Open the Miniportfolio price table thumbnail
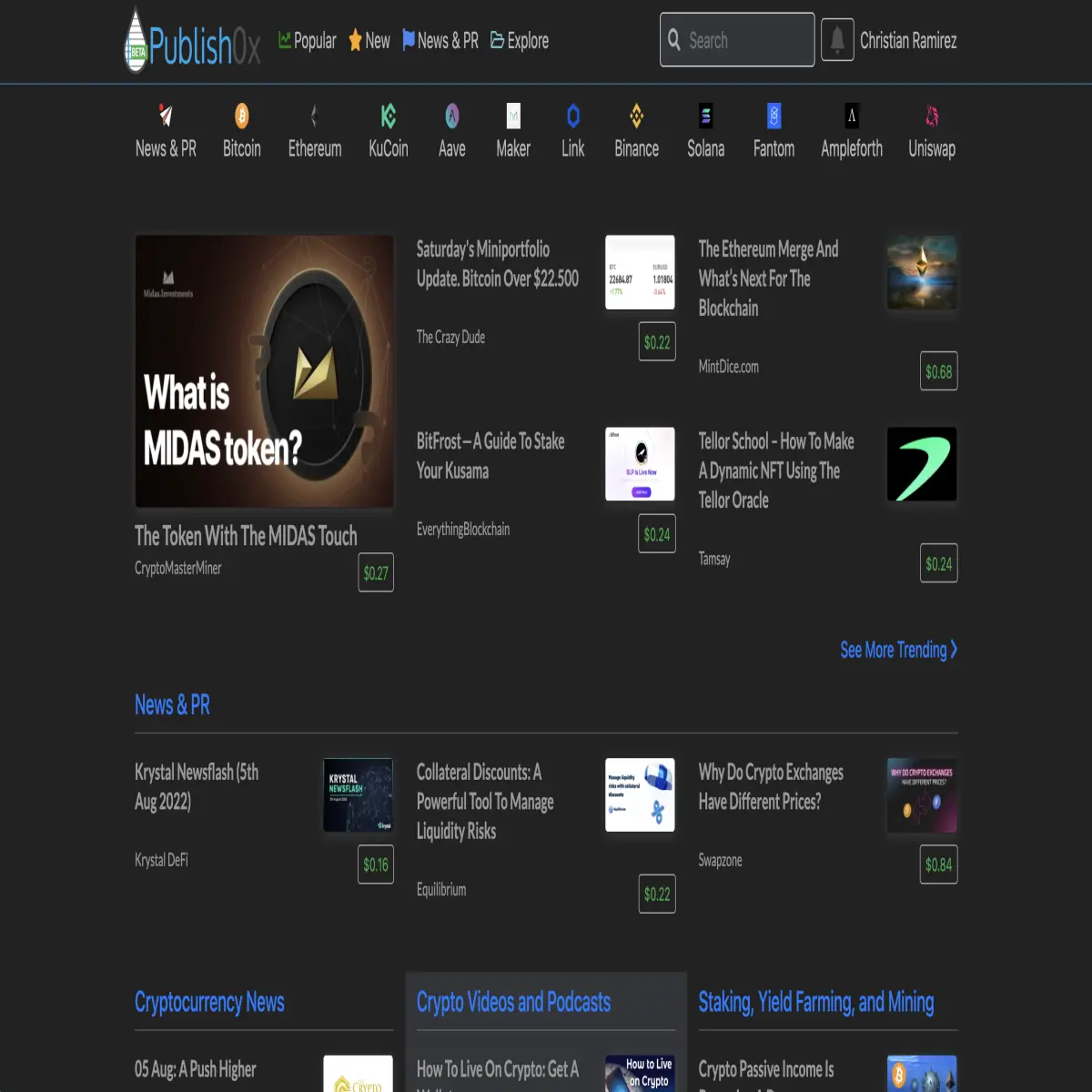 (641, 272)
